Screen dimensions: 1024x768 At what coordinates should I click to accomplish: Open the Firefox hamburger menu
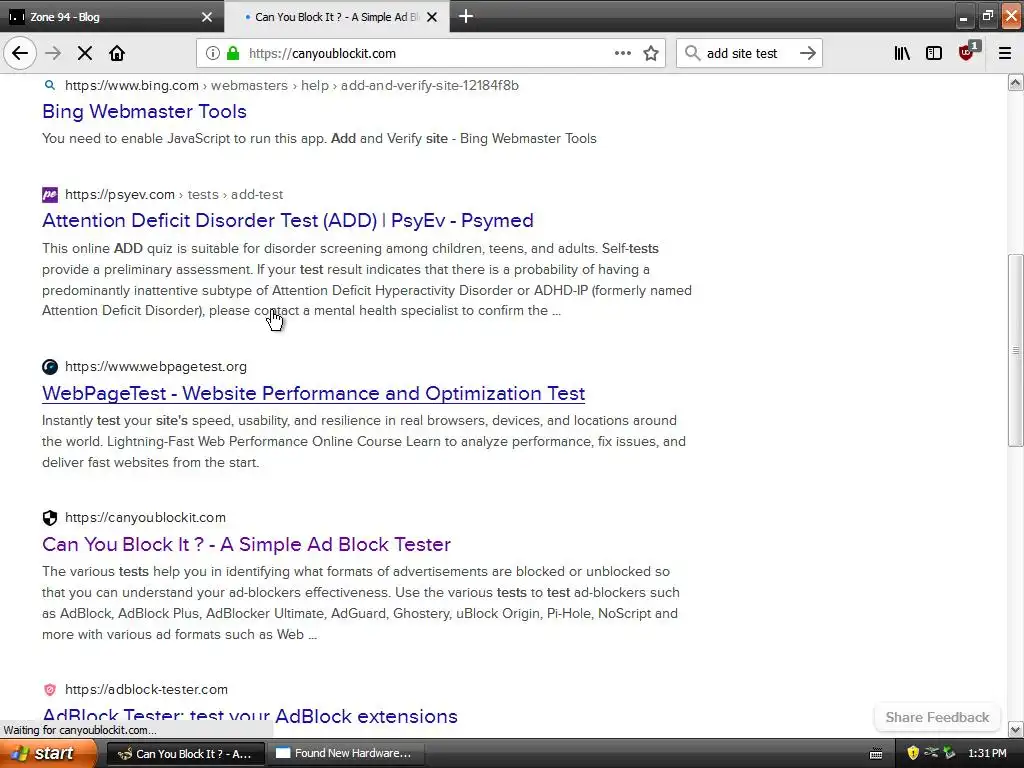1004,54
